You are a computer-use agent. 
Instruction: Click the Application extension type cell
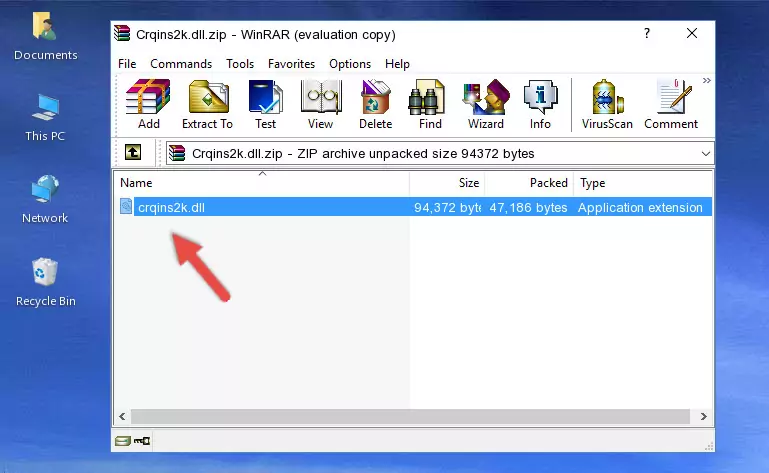(640, 208)
